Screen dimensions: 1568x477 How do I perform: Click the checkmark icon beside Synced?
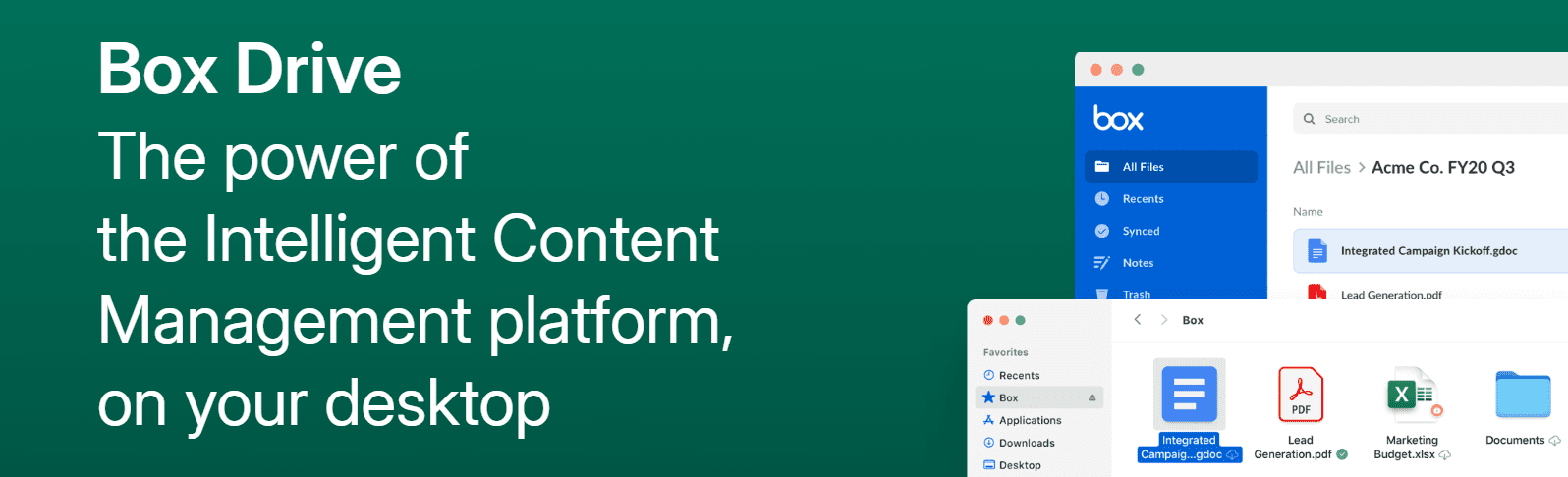1102,232
